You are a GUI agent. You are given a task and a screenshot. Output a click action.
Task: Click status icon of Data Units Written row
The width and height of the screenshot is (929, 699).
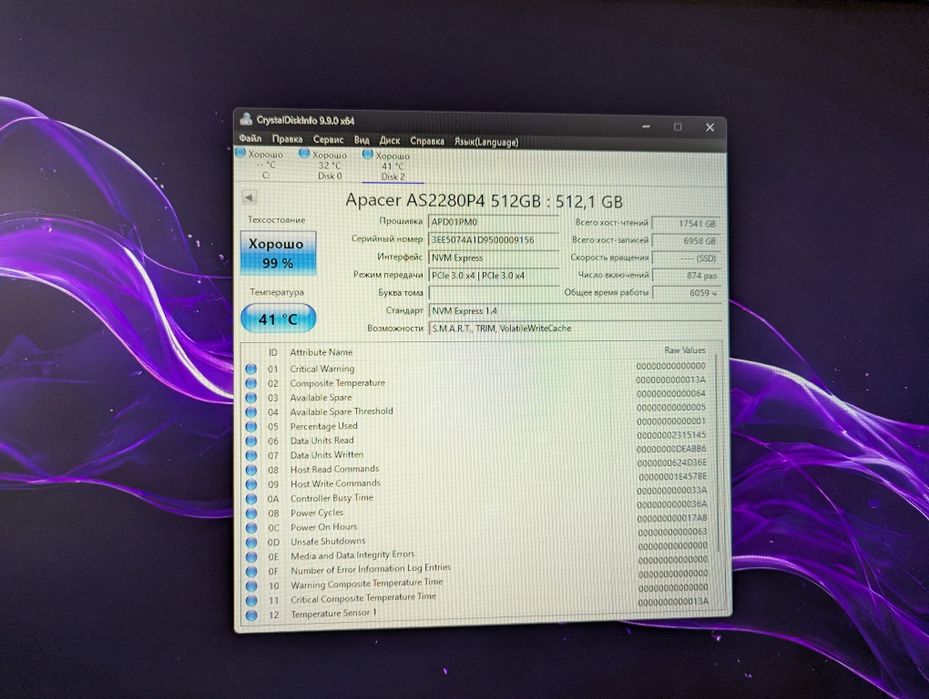point(251,456)
